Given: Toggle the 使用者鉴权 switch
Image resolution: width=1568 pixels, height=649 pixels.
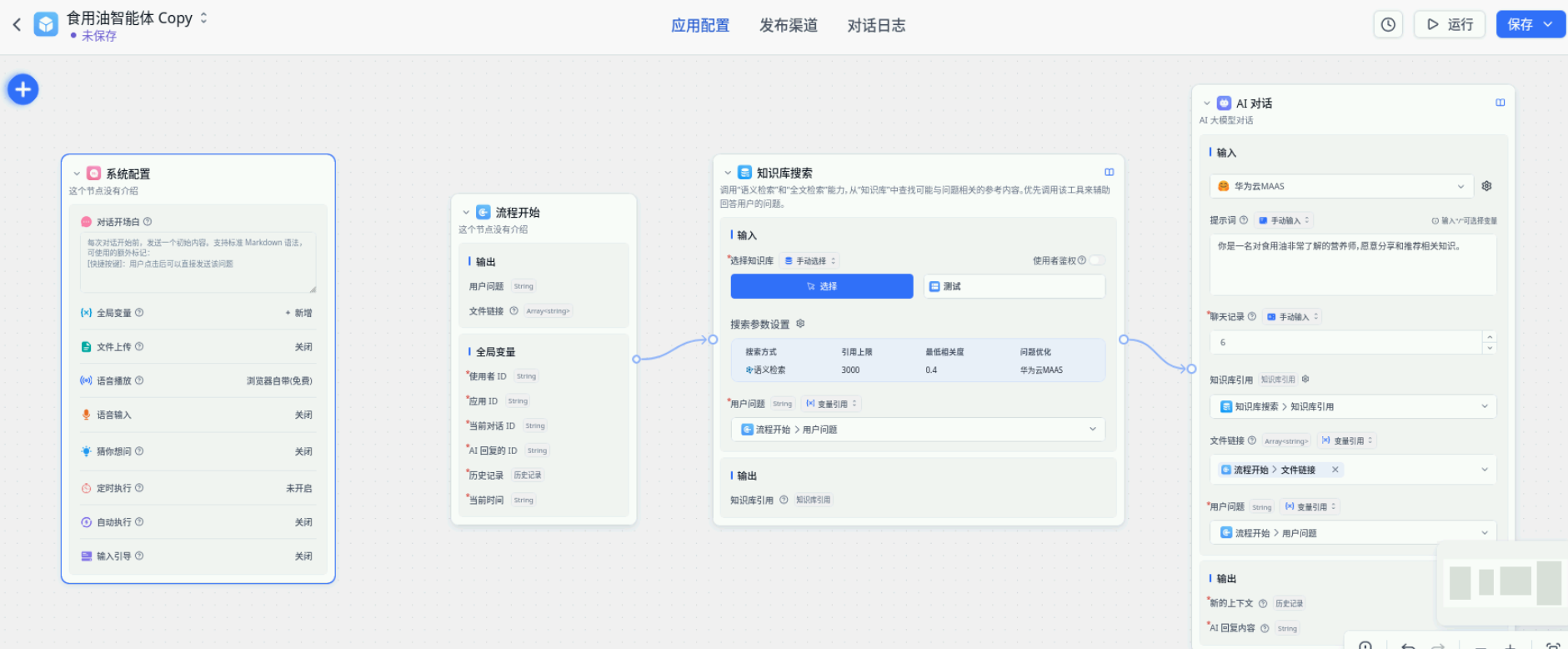Looking at the screenshot, I should 1097,260.
